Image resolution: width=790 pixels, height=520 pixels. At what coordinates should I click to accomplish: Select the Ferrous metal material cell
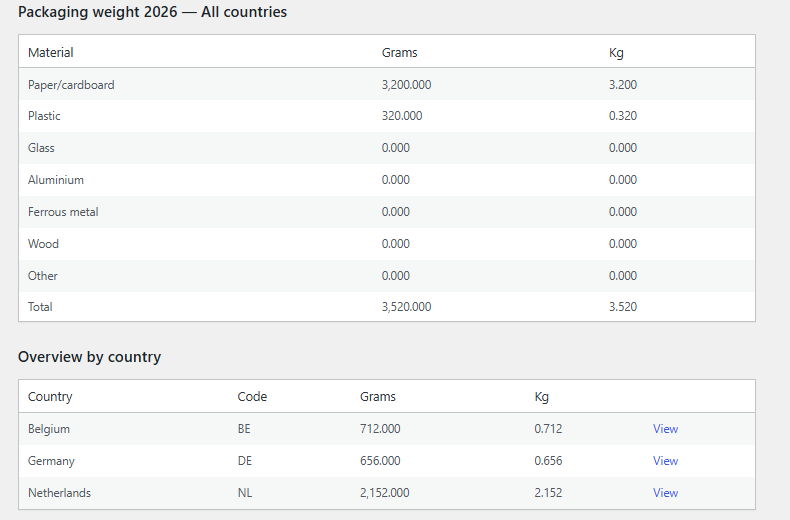coord(63,212)
